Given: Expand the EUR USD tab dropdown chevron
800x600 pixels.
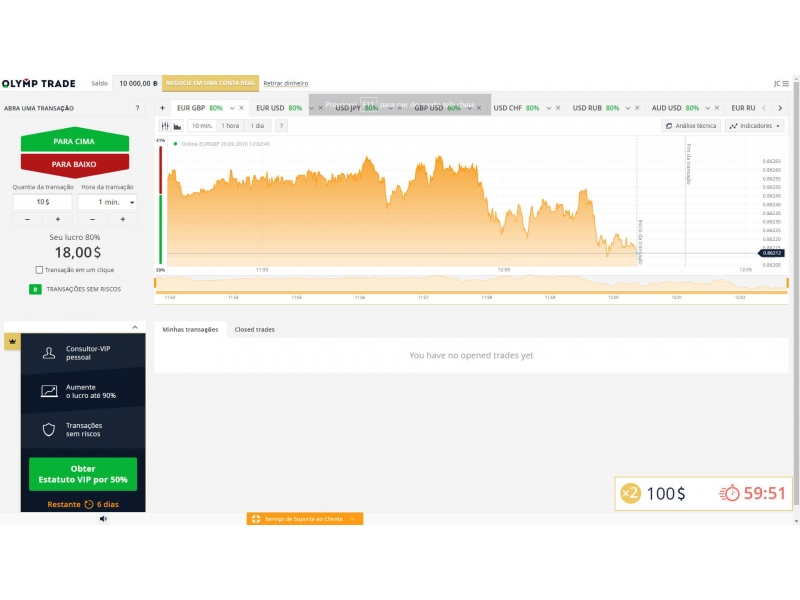Looking at the screenshot, I should pyautogui.click(x=311, y=108).
